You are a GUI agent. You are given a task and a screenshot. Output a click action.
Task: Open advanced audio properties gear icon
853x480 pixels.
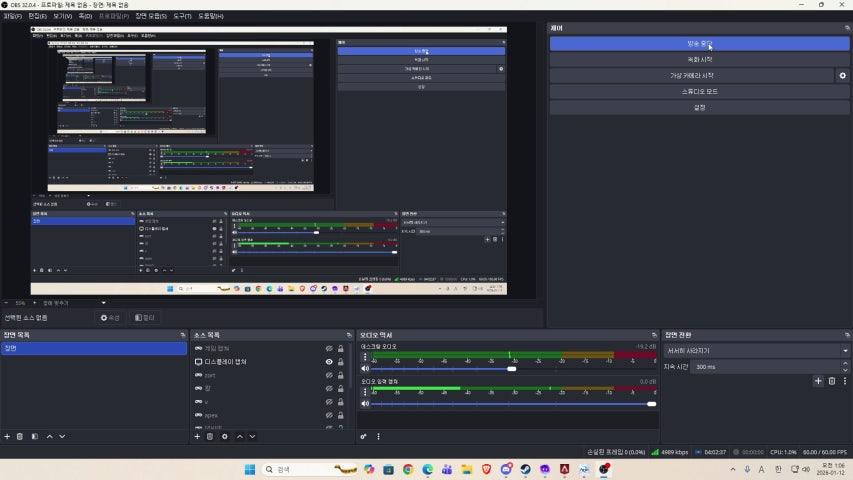pos(364,436)
